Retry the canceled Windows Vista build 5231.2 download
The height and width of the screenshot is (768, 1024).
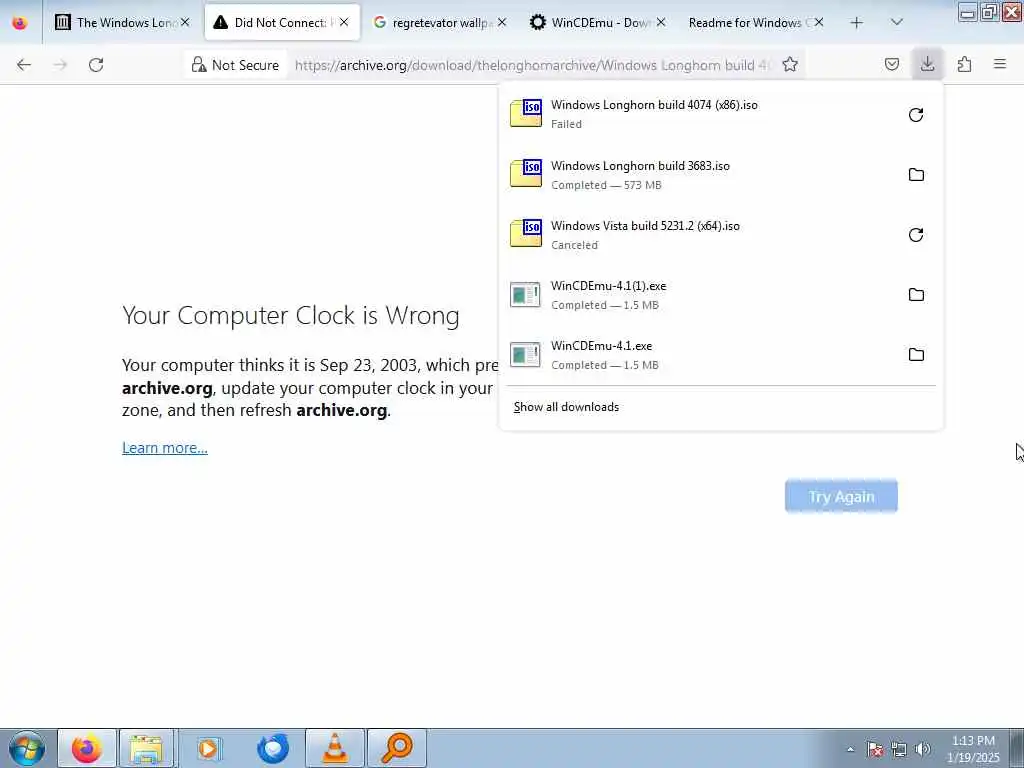click(916, 235)
